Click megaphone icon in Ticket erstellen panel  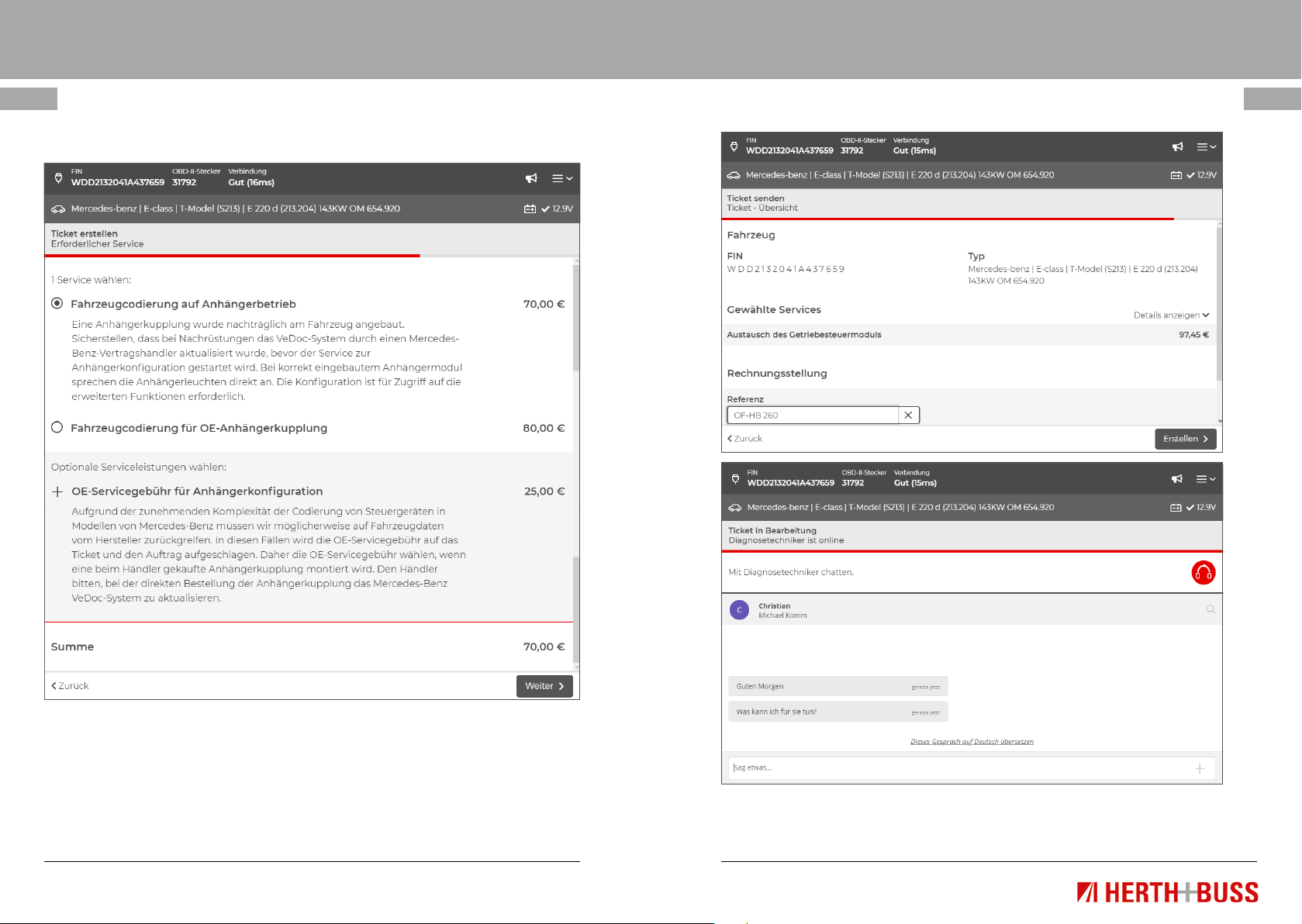pyautogui.click(x=531, y=178)
